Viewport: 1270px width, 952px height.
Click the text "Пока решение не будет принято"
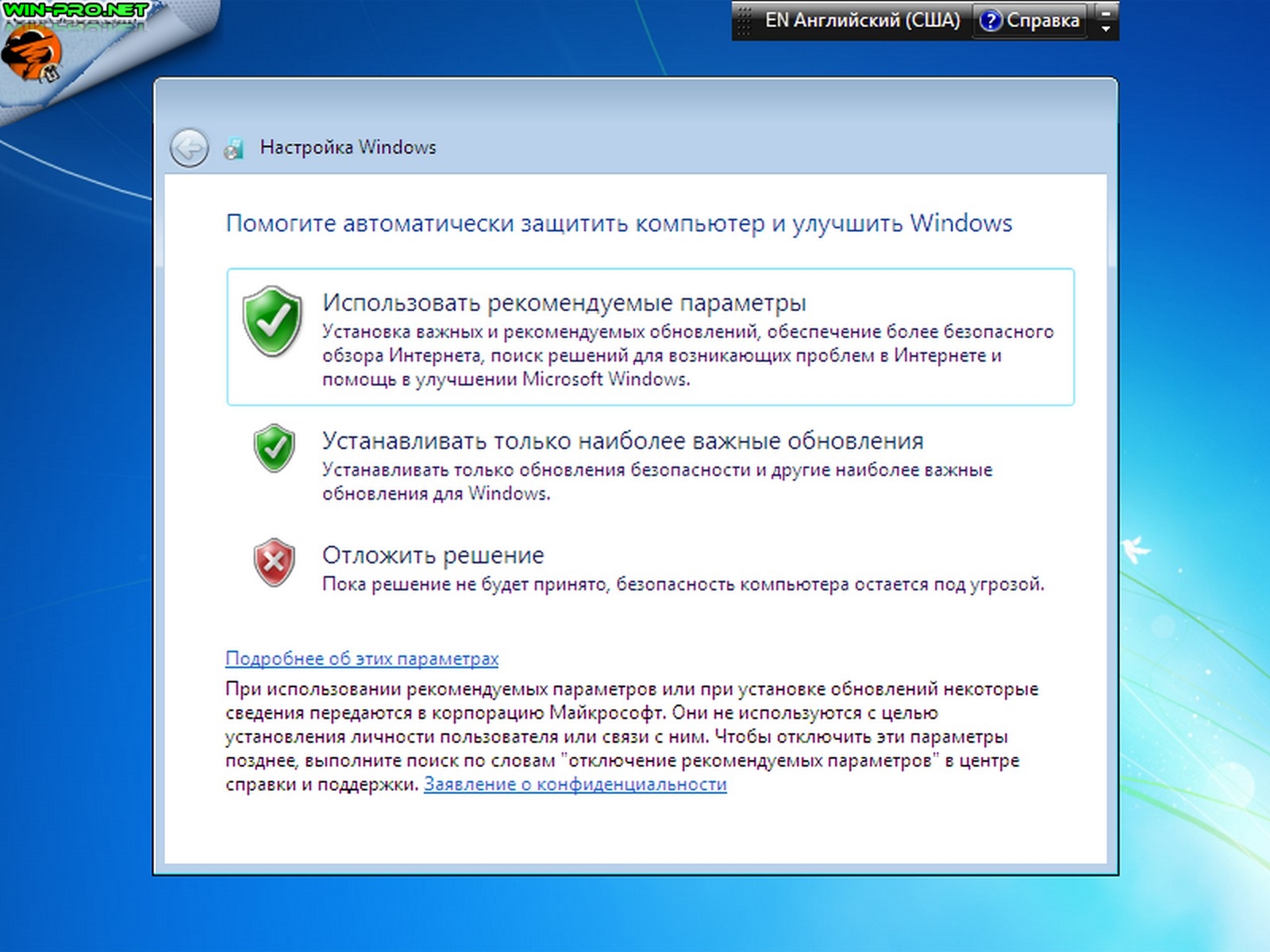464,585
